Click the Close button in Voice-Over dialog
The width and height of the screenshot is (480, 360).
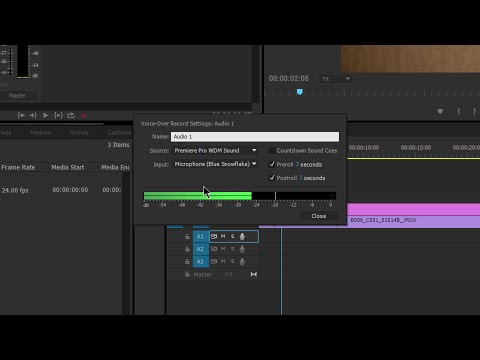click(319, 216)
